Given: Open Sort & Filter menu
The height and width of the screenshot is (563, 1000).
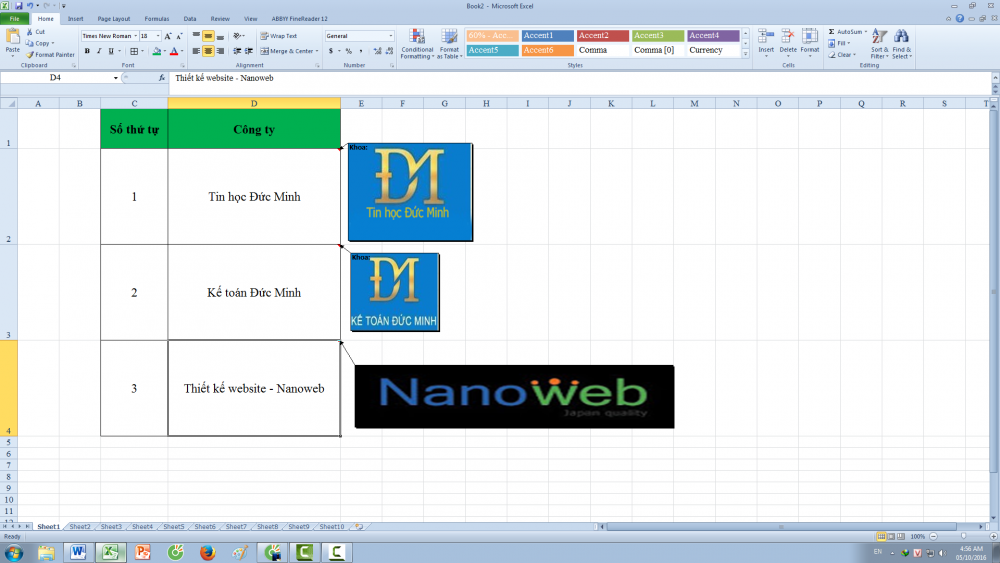Looking at the screenshot, I should [x=879, y=44].
